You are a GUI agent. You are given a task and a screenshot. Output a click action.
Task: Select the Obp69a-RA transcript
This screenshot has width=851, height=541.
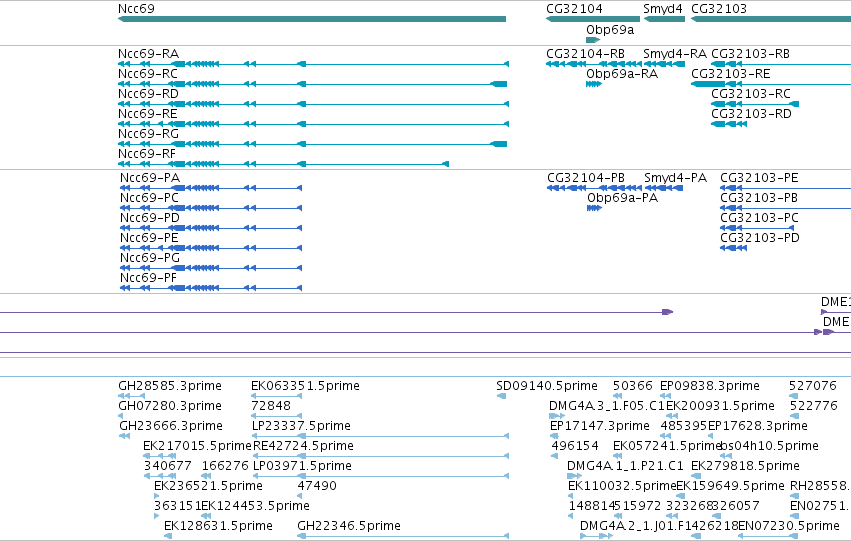coord(594,84)
